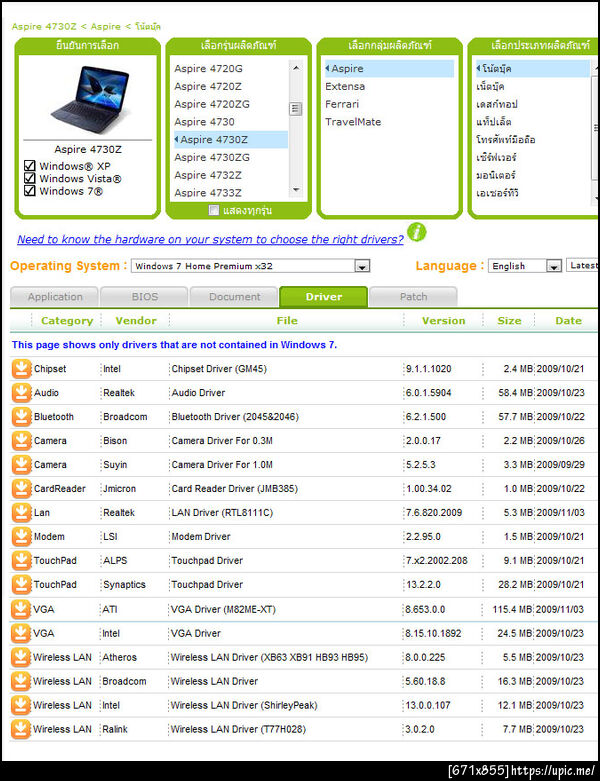Open the Language dropdown set to English
Image resolution: width=600 pixels, height=781 pixels.
tap(525, 266)
